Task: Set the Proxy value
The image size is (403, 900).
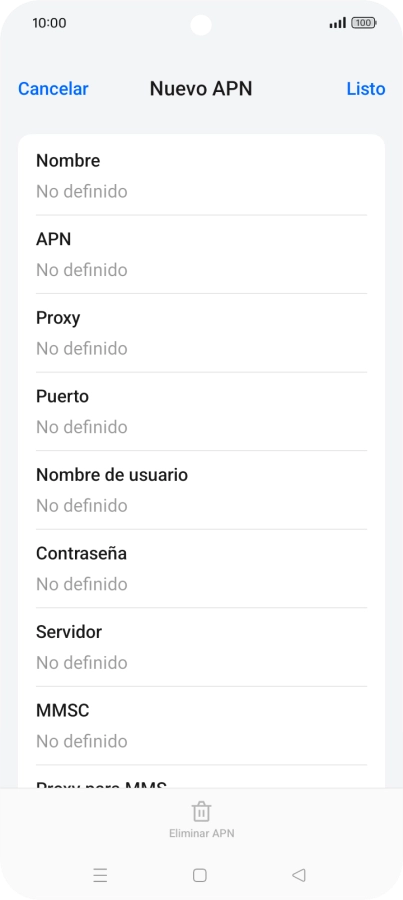Action: click(x=202, y=333)
